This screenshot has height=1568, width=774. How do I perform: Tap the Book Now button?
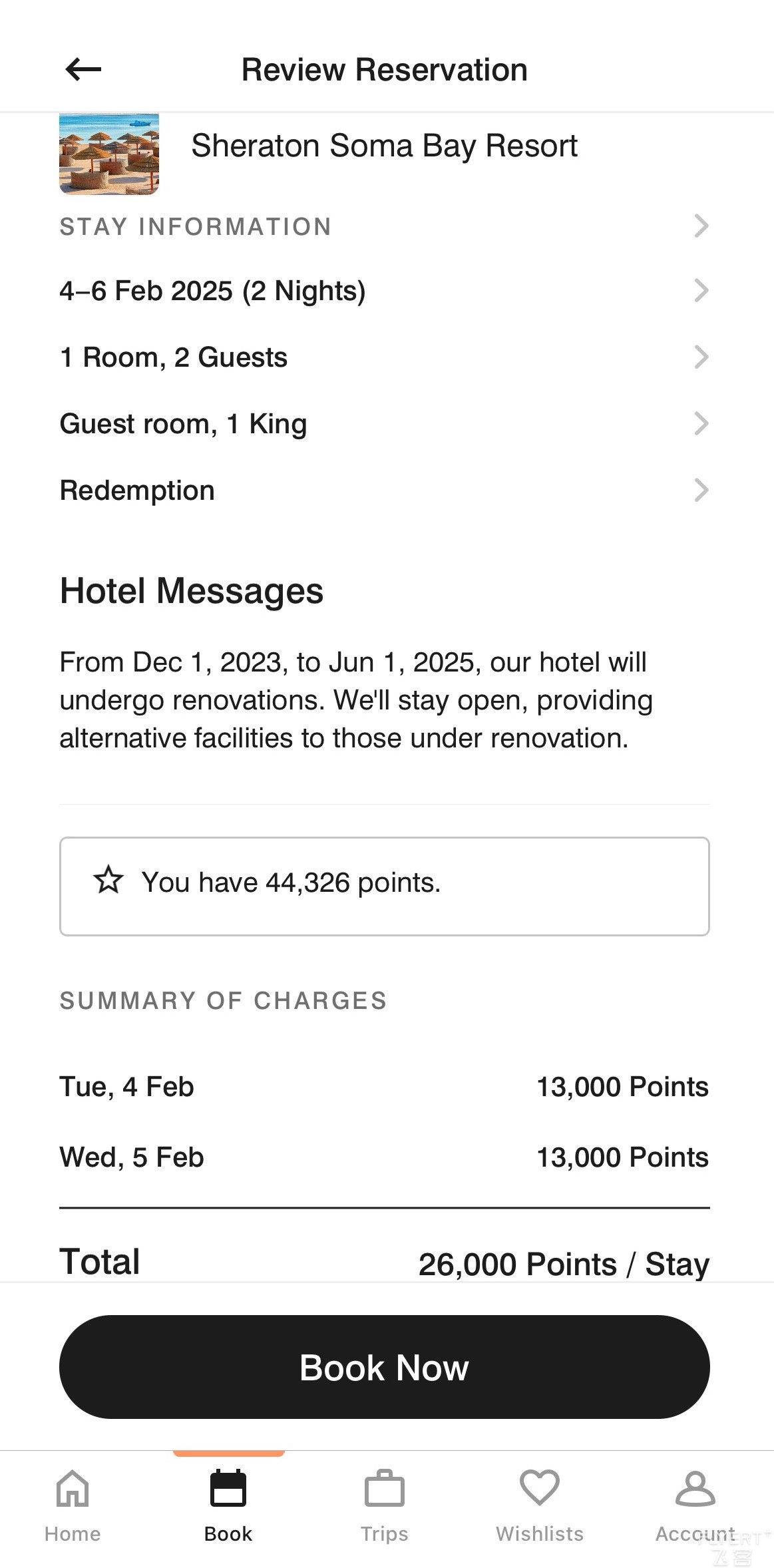coord(385,1368)
